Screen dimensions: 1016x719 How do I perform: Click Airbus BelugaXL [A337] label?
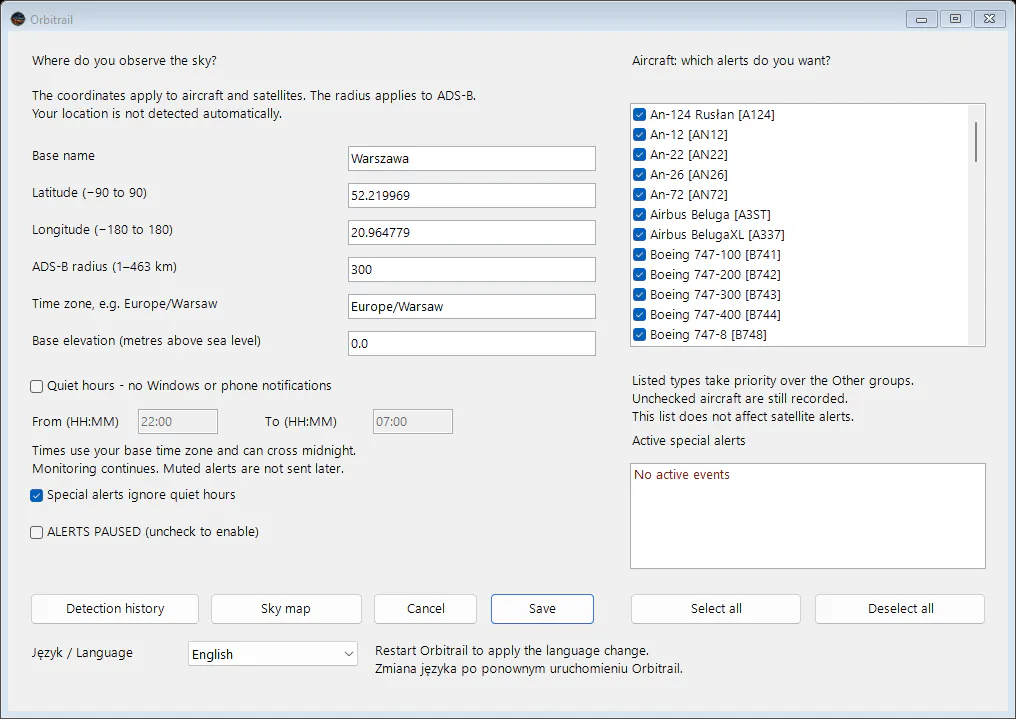717,234
